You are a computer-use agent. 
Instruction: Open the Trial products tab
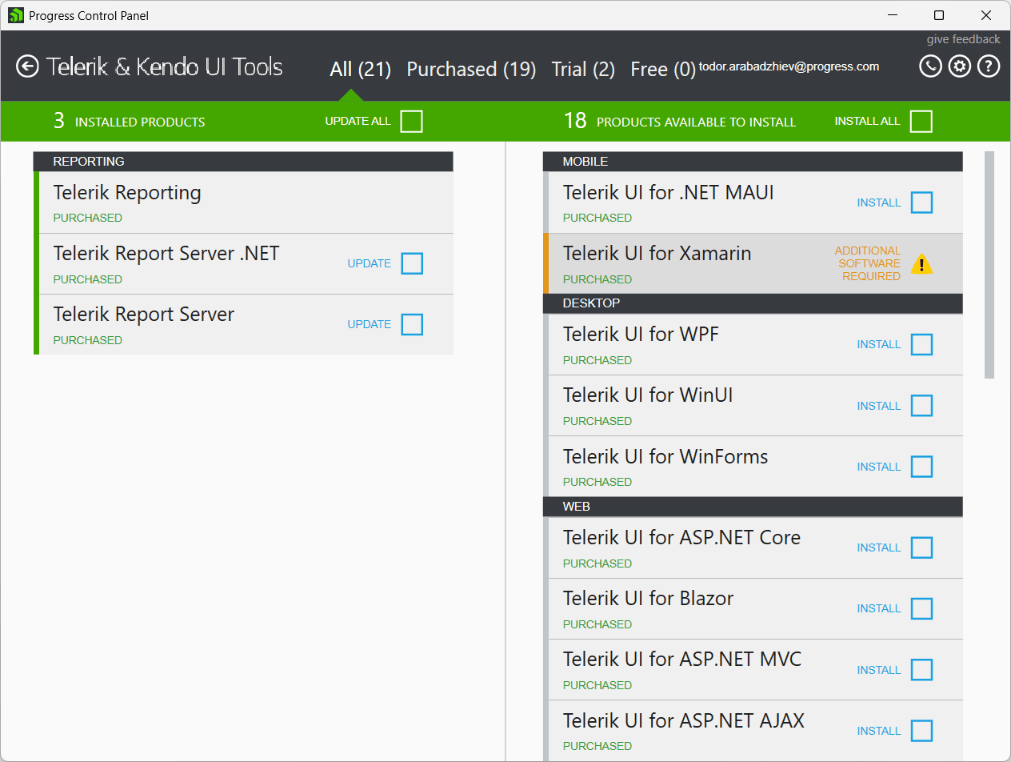coord(583,69)
